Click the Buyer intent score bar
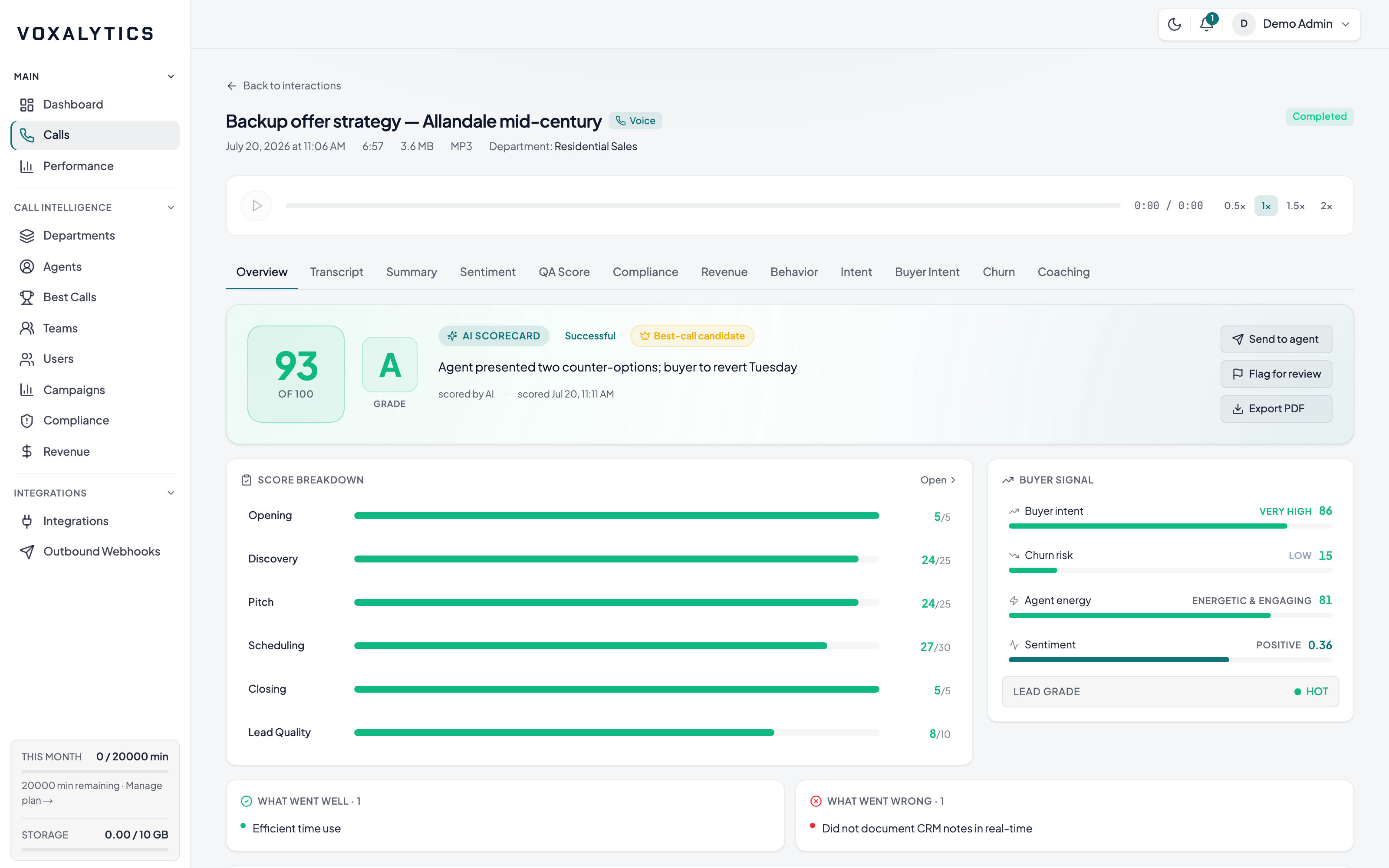Screen dimensions: 1389x868 (x=1170, y=526)
